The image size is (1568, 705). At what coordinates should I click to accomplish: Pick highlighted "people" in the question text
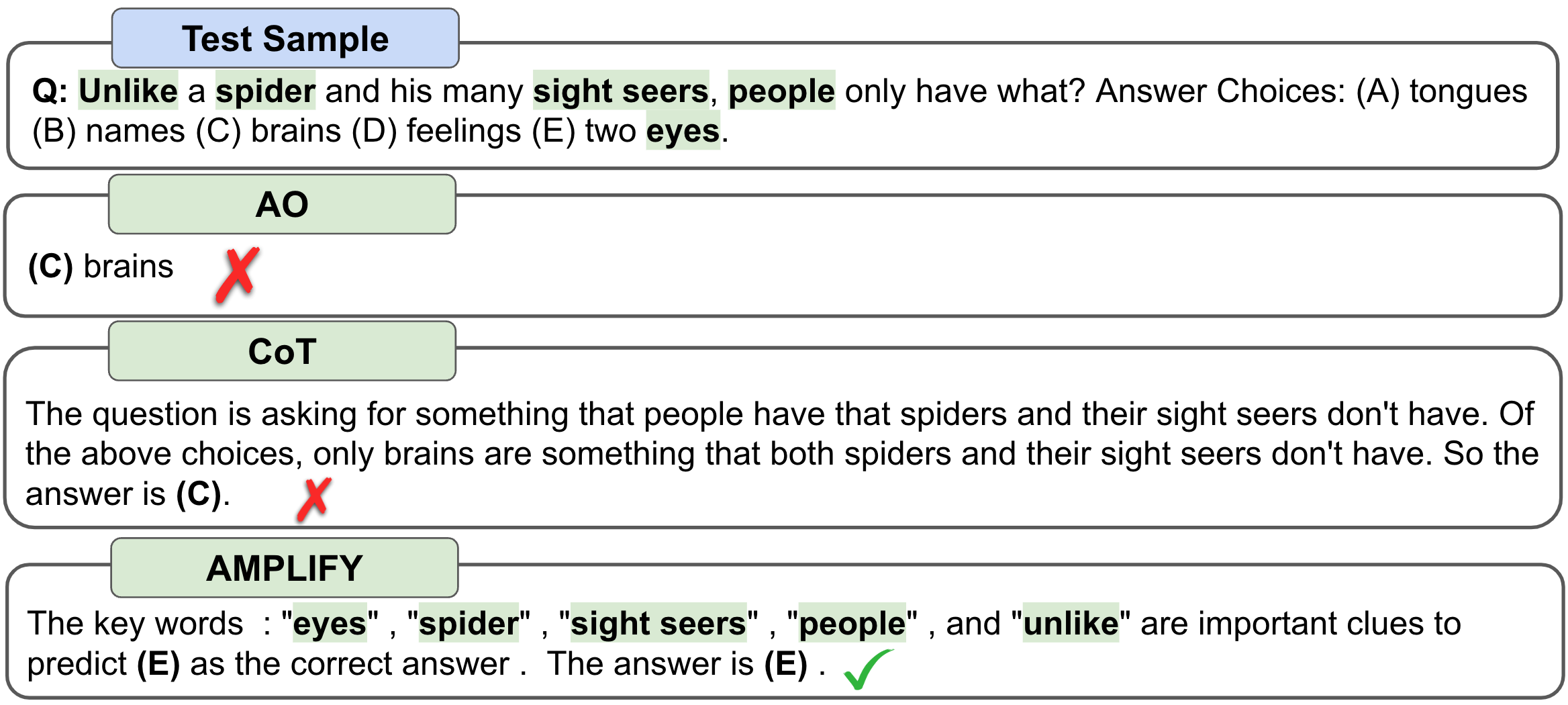(x=781, y=91)
